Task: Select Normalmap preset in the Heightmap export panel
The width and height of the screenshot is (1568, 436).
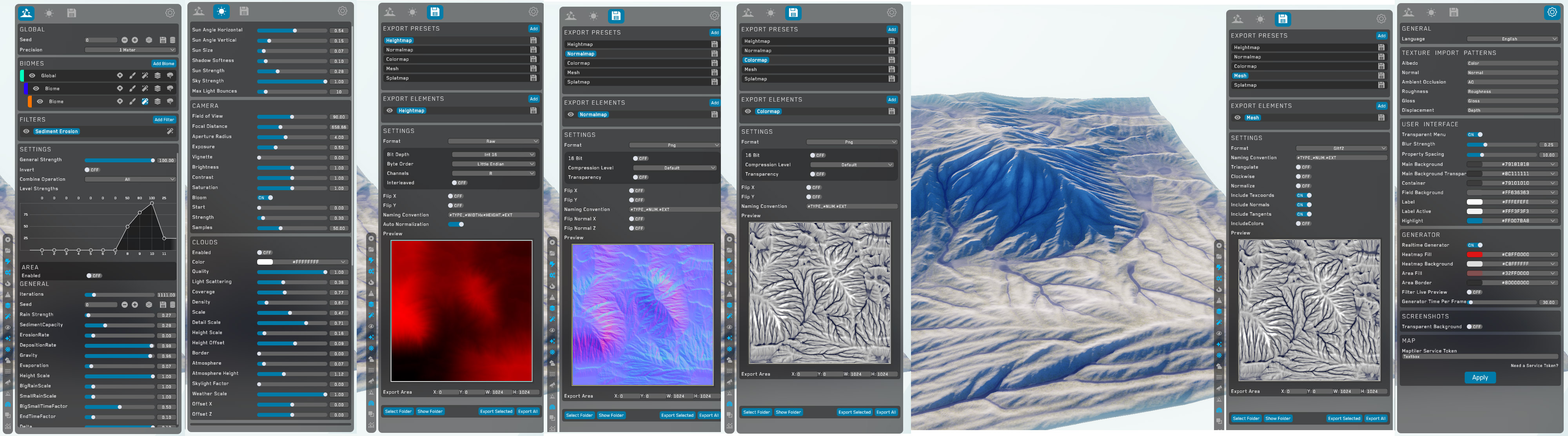Action: tap(399, 50)
